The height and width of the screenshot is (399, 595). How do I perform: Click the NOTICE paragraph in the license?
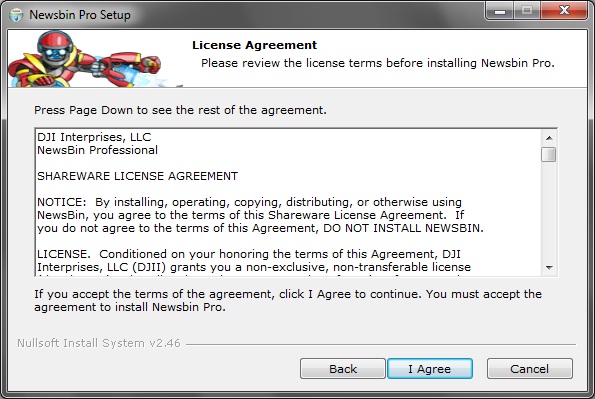(x=260, y=215)
